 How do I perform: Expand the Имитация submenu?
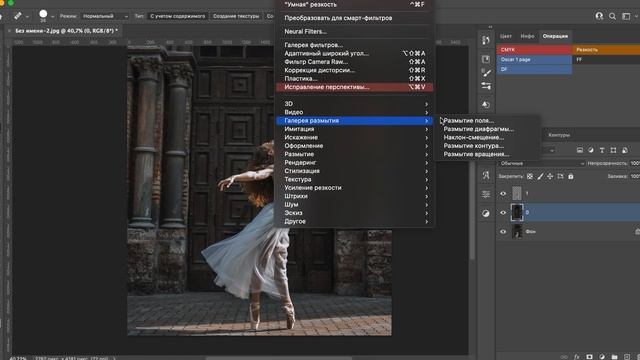click(x=354, y=129)
